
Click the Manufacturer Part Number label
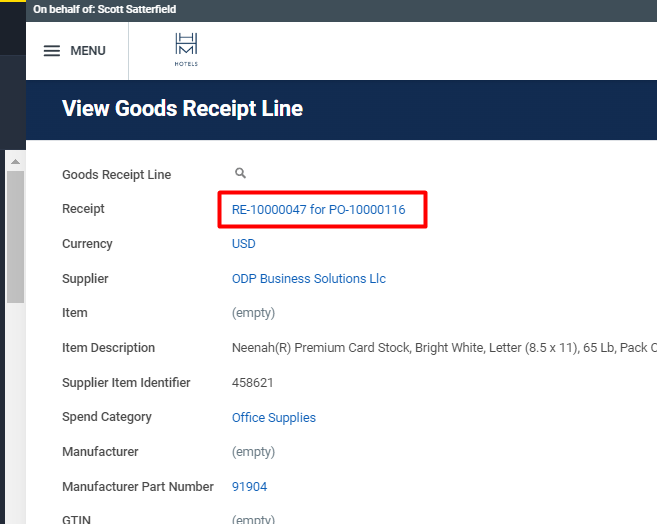(138, 487)
